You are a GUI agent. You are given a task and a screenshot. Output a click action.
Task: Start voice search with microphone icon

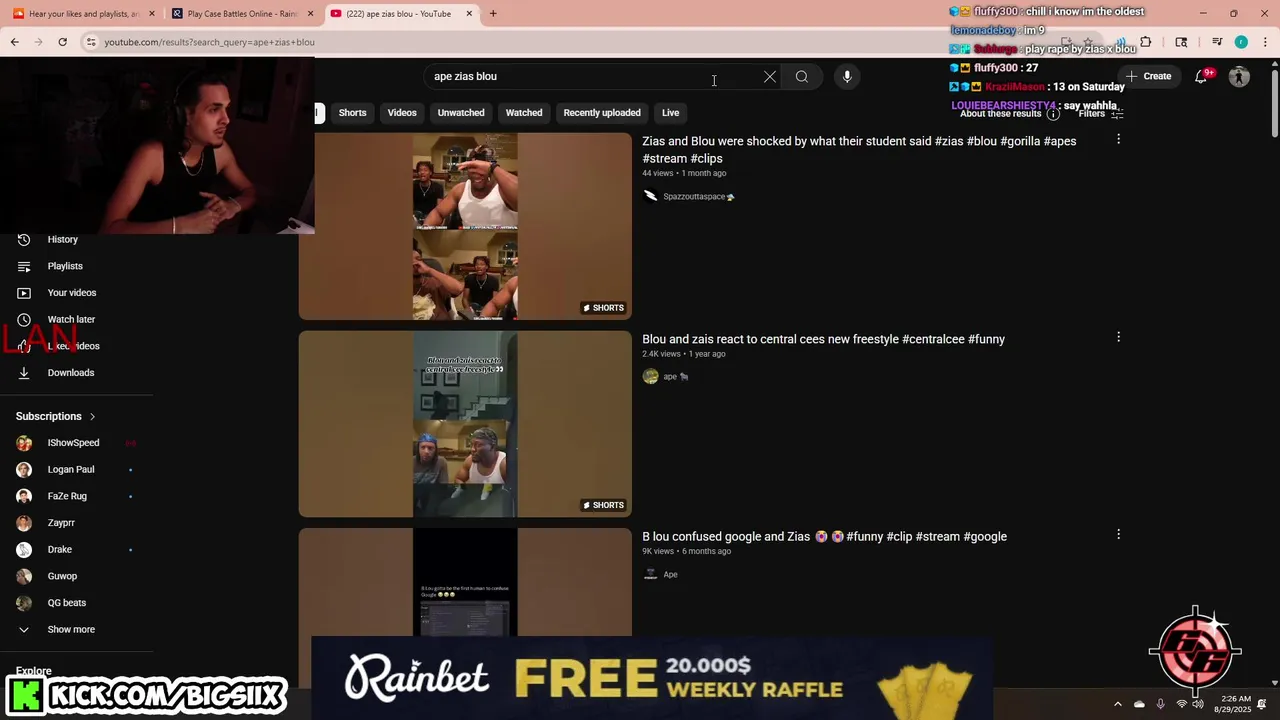[x=847, y=77]
